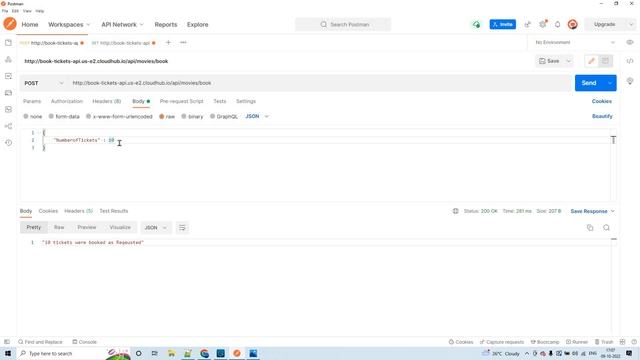
Task: Open the Windows Start menu
Action: tap(8, 353)
